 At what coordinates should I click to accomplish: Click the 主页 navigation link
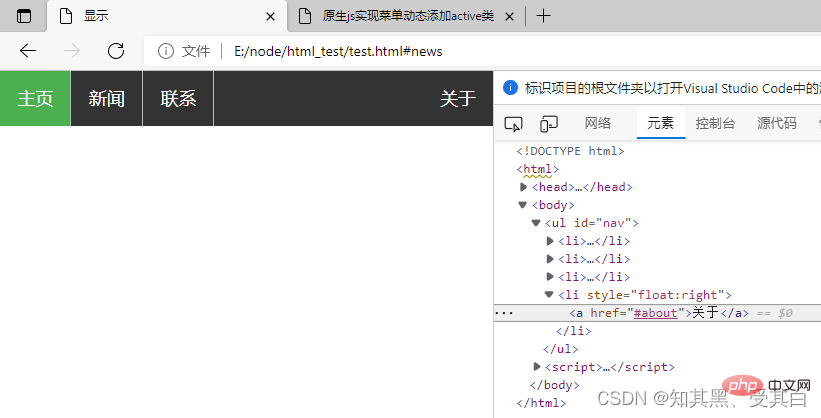(x=35, y=98)
